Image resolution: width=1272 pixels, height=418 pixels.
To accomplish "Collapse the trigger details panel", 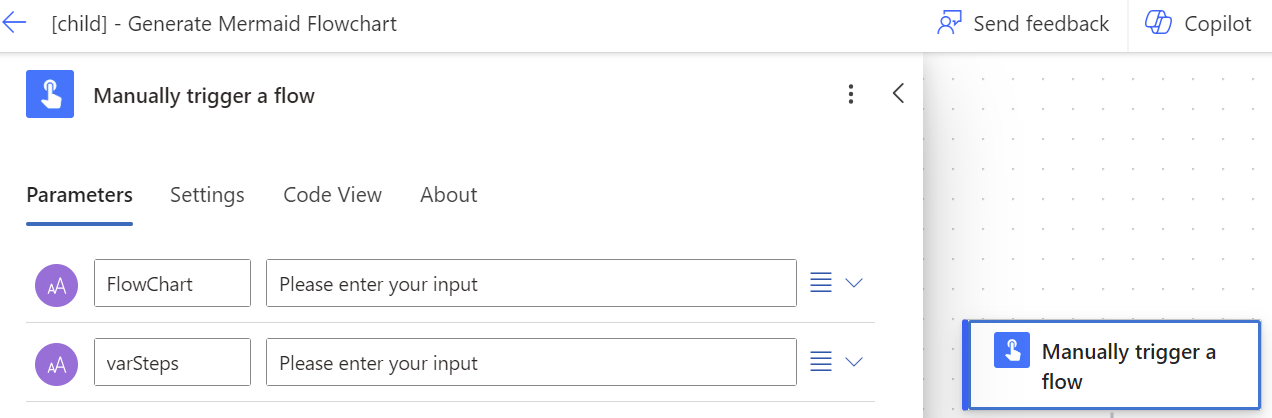I will coord(898,94).
